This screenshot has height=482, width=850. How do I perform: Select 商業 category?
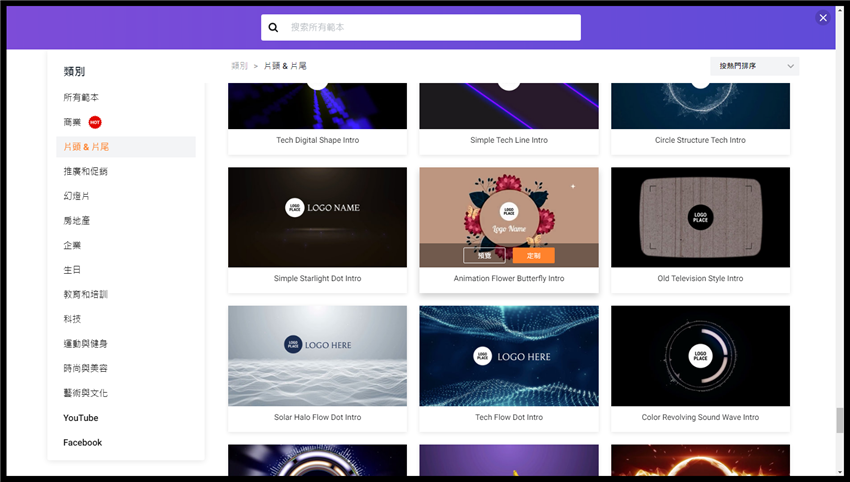pyautogui.click(x=72, y=122)
